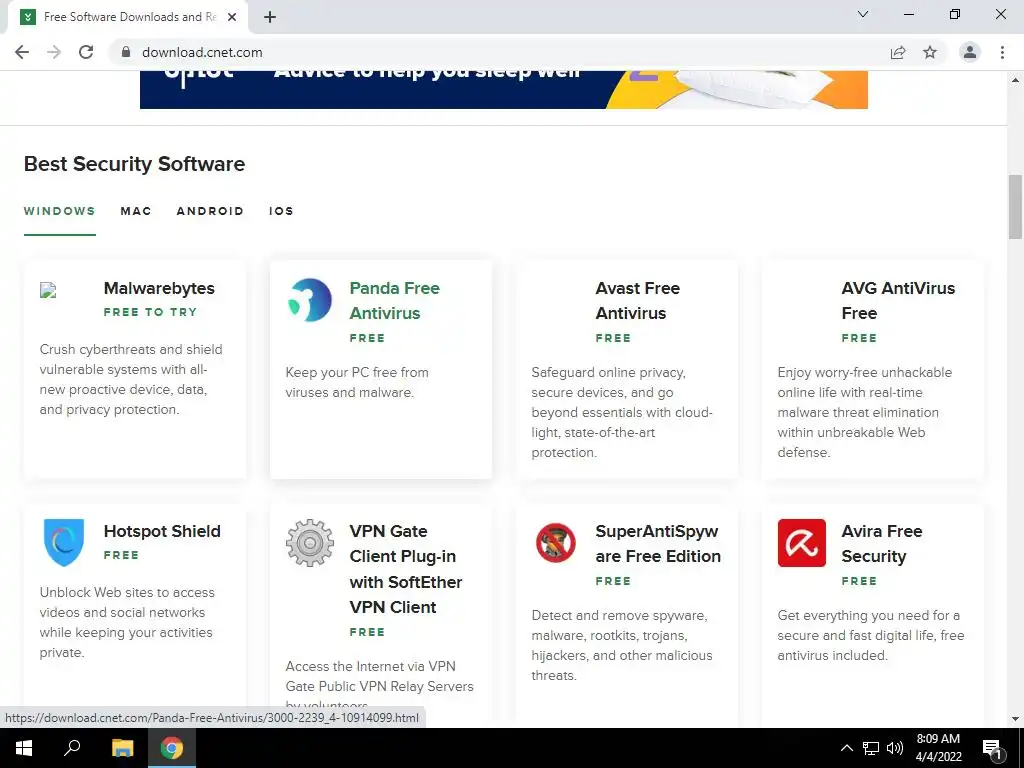The image size is (1024, 768).
Task: Switch to the IOS tab
Action: pyautogui.click(x=281, y=211)
